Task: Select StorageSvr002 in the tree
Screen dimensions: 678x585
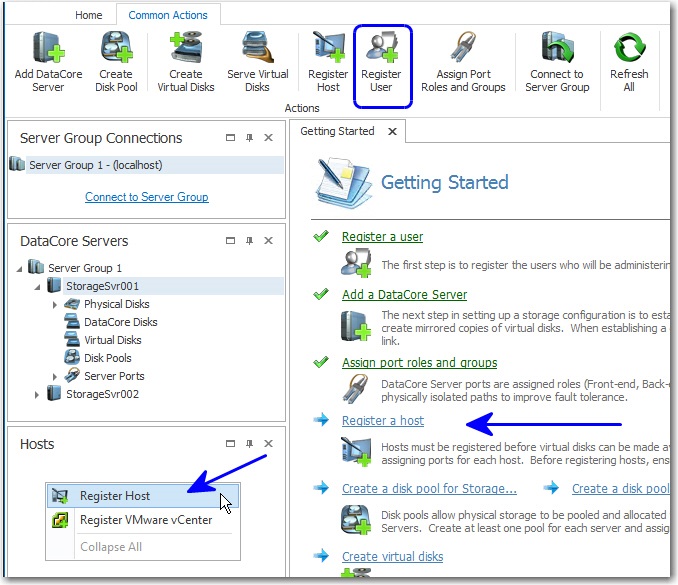Action: pyautogui.click(x=102, y=394)
